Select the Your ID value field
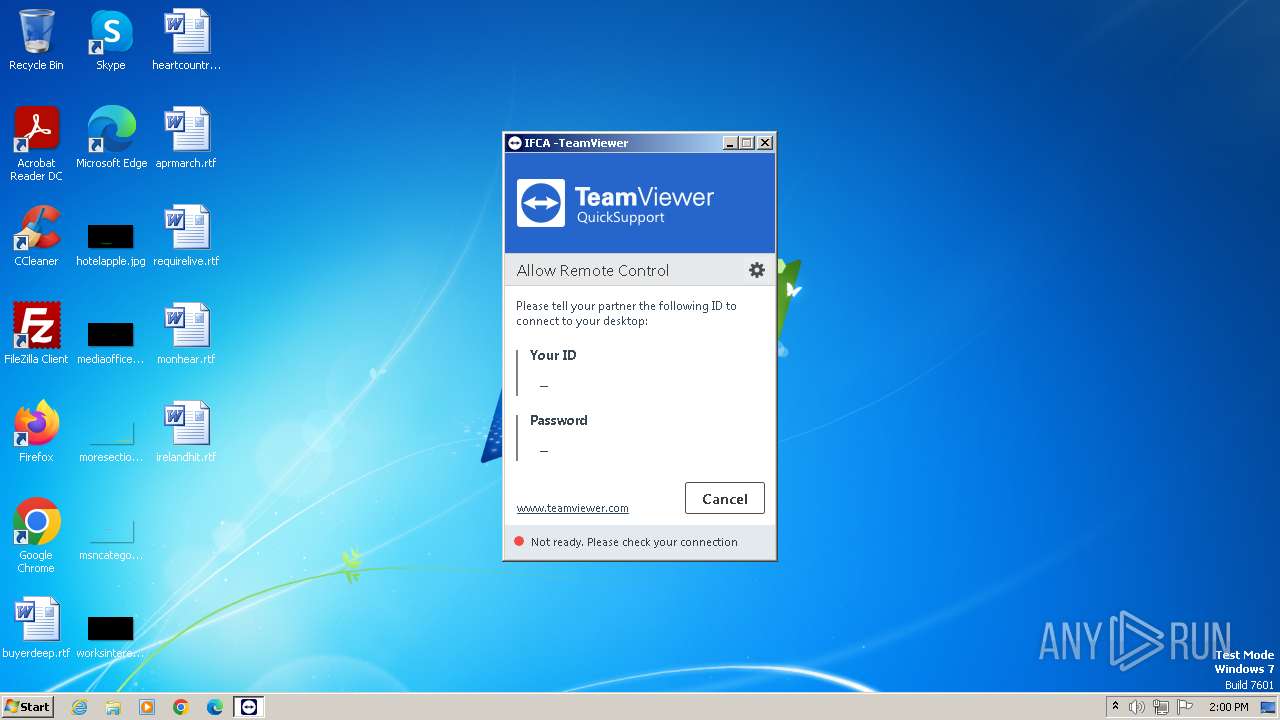 pos(544,385)
